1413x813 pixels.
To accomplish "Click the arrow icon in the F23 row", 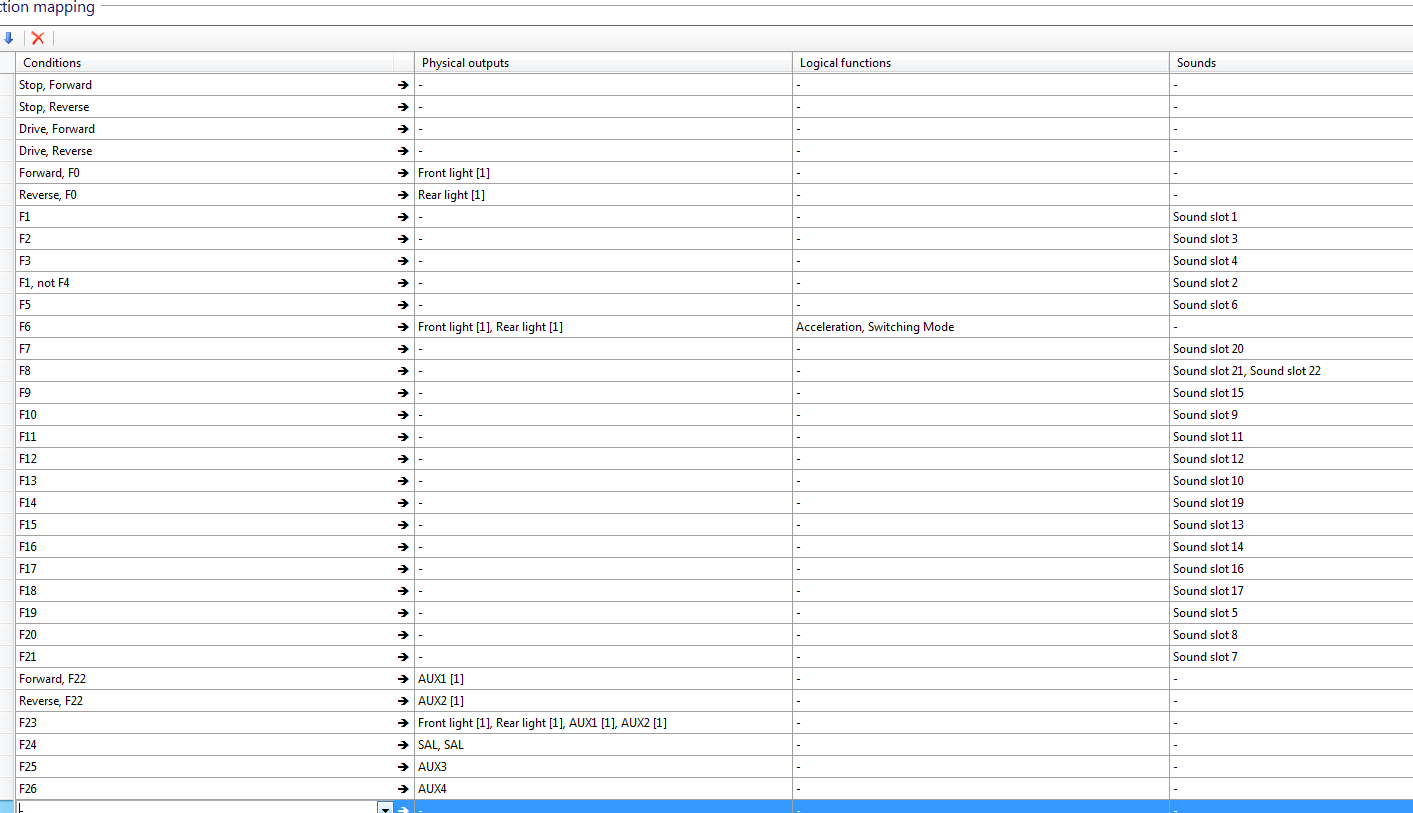I will pyautogui.click(x=402, y=723).
